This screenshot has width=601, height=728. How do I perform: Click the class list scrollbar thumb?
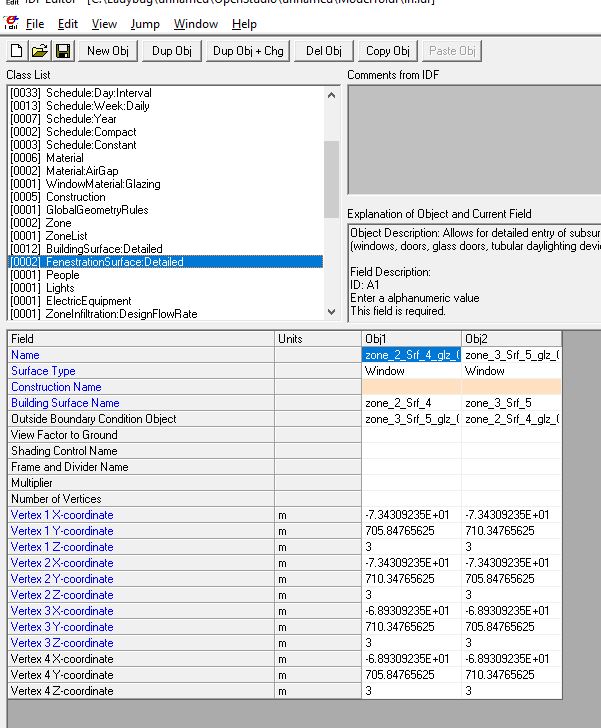point(332,179)
